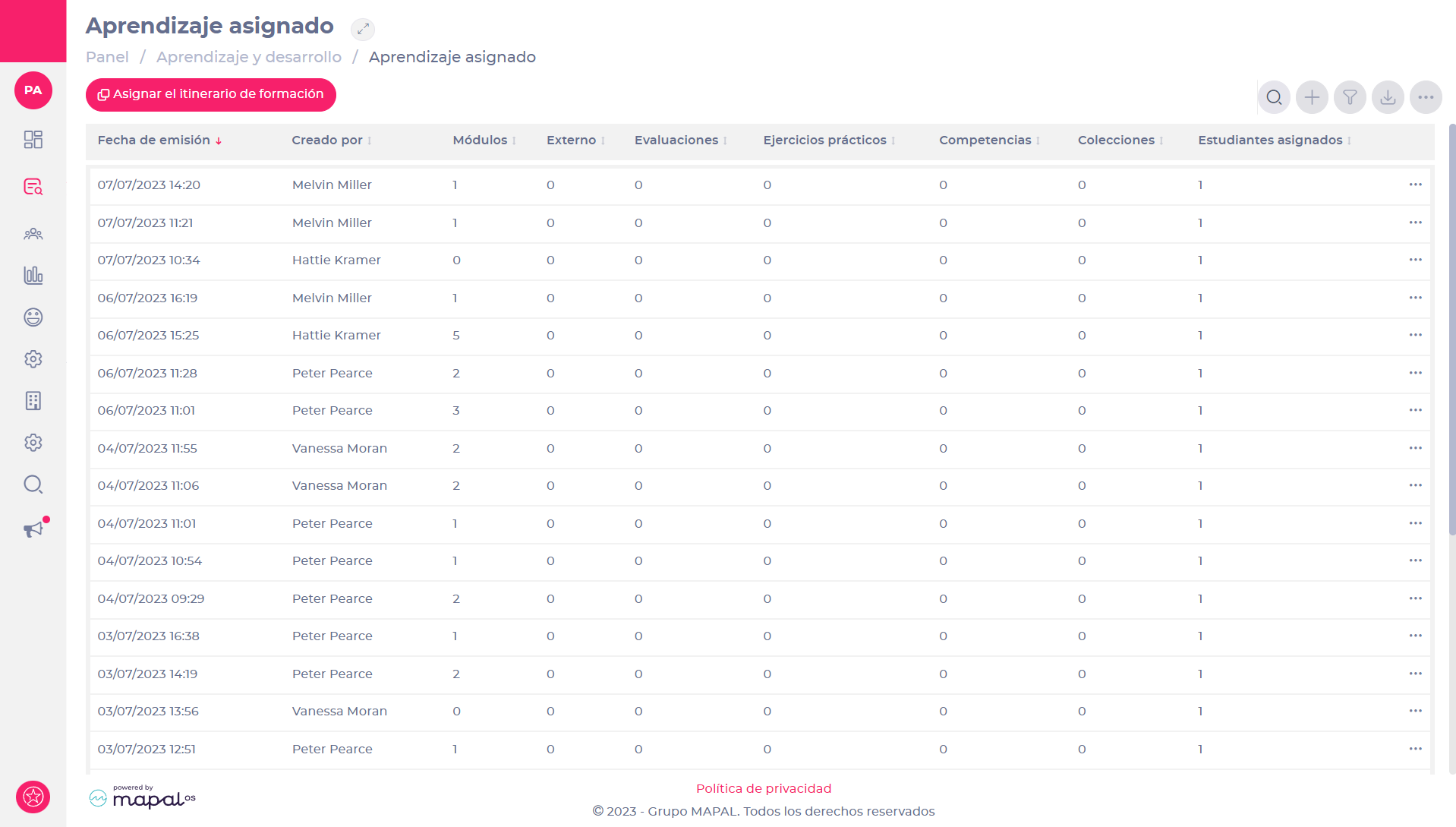1456x827 pixels.
Task: Click the star badge icon at the sidebar bottom
Action: pos(33,797)
